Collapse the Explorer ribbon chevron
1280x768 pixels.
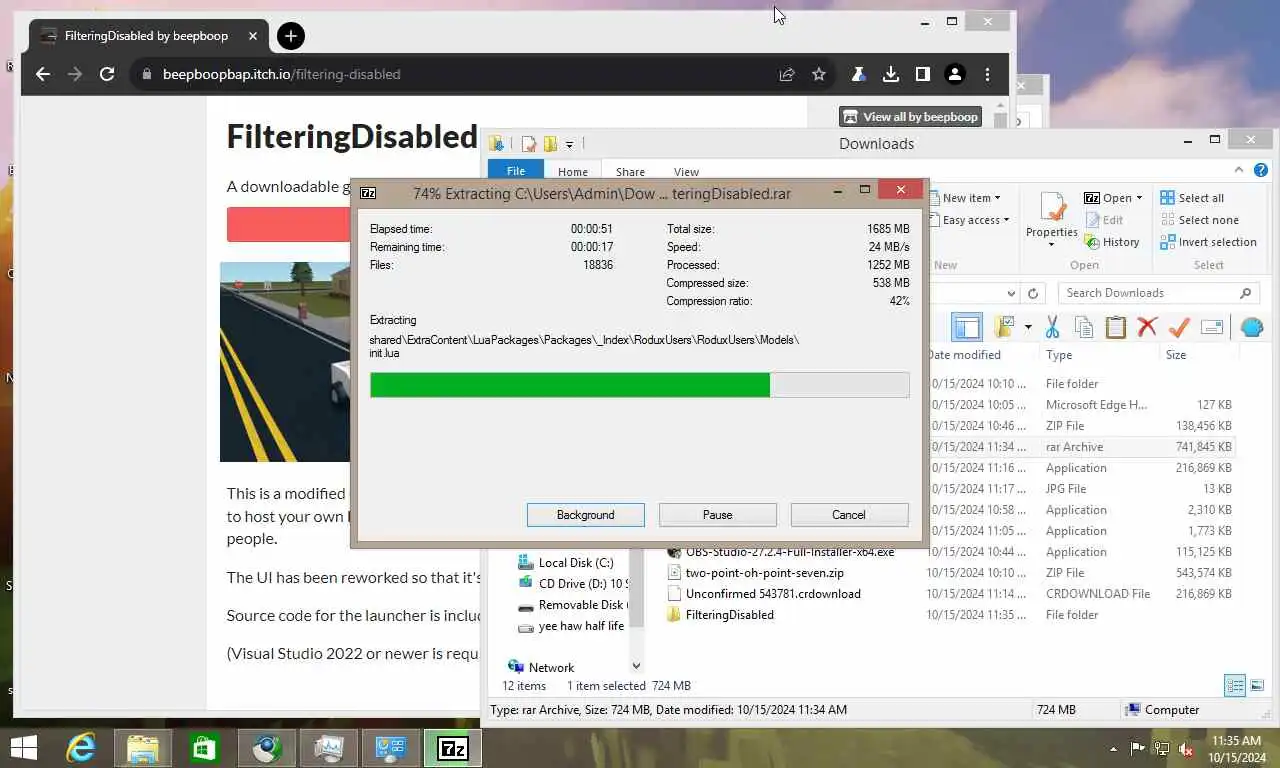coord(1239,170)
